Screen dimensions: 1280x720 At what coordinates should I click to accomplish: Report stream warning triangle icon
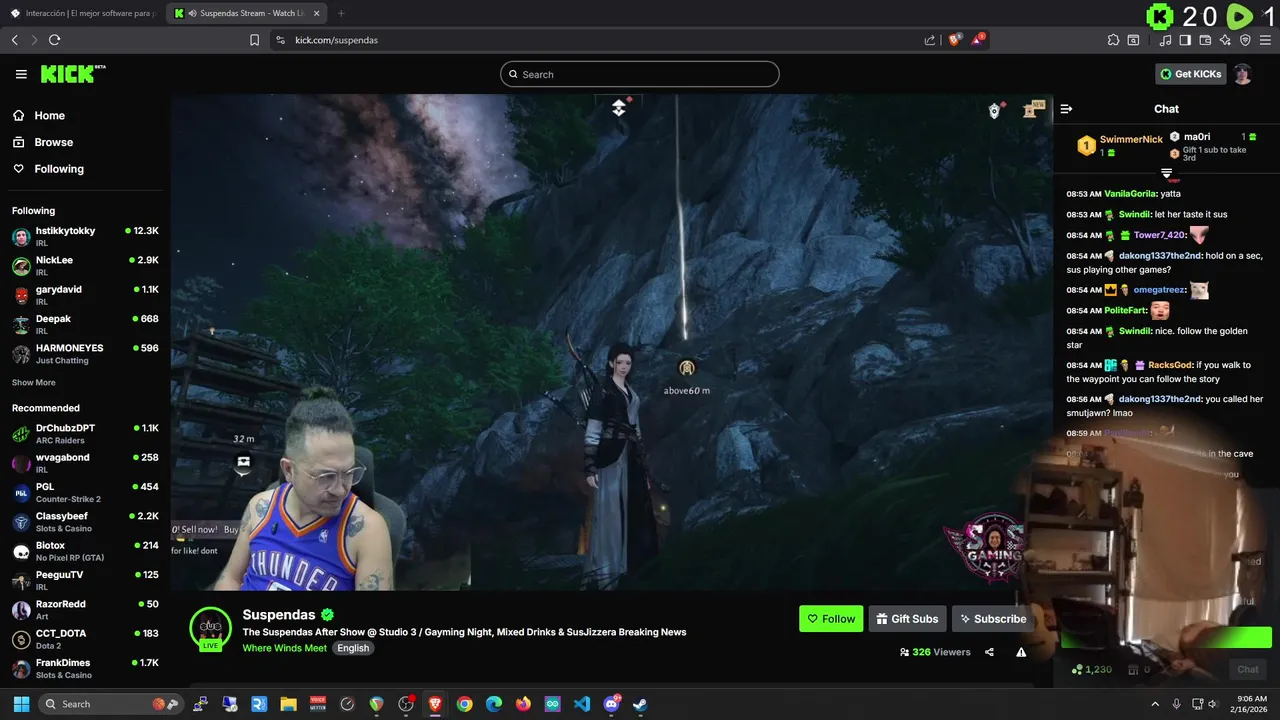coord(1021,652)
